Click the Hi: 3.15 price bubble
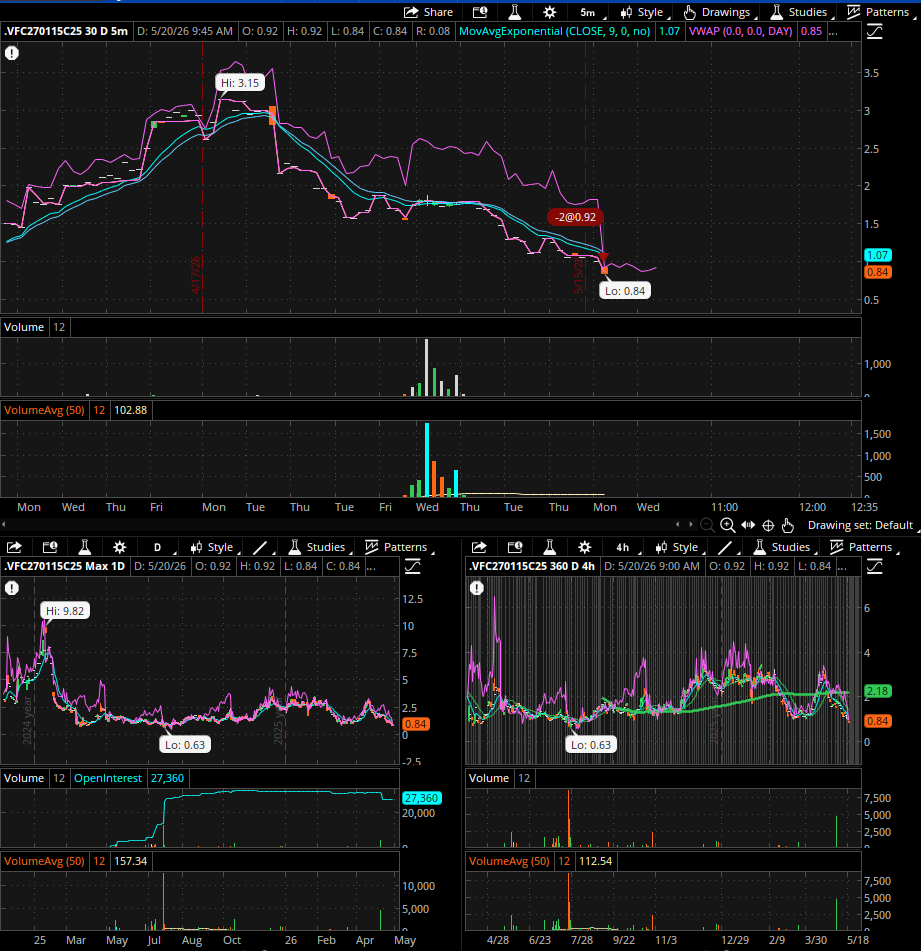The width and height of the screenshot is (921, 951). 240,83
